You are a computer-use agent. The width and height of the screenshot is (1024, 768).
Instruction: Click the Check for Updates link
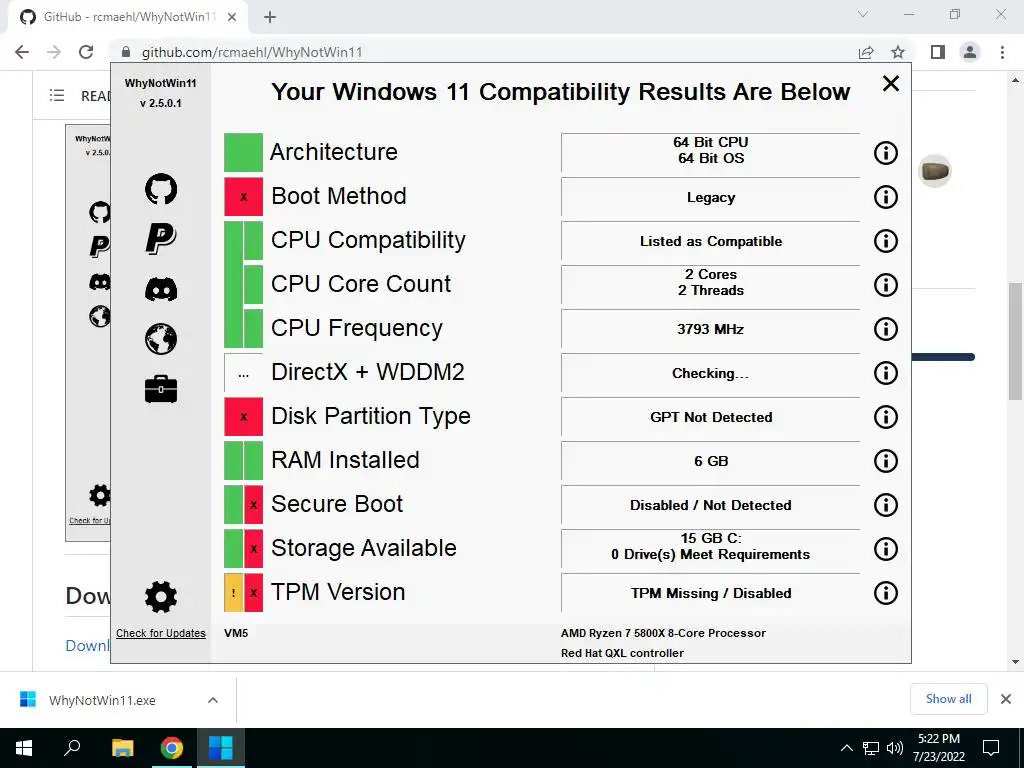[x=161, y=633]
